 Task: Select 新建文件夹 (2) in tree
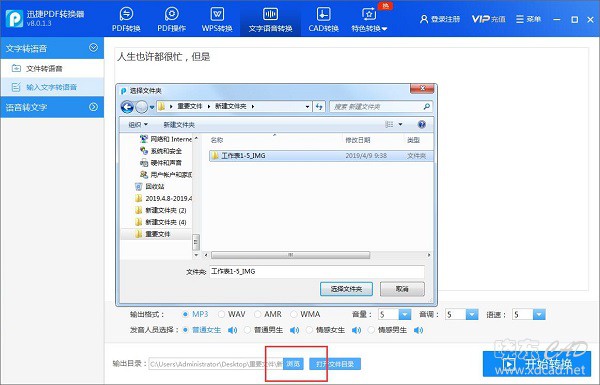coord(161,210)
